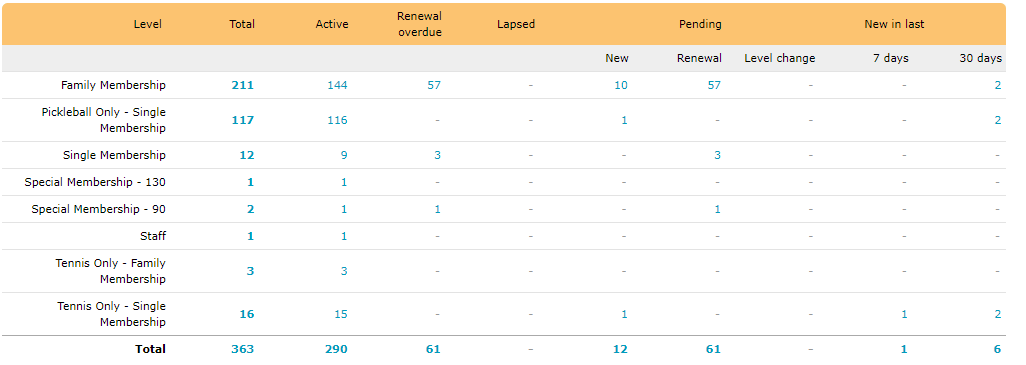1026x365 pixels.
Task: Open Special Membership - 90 total 2
Action: click(250, 209)
